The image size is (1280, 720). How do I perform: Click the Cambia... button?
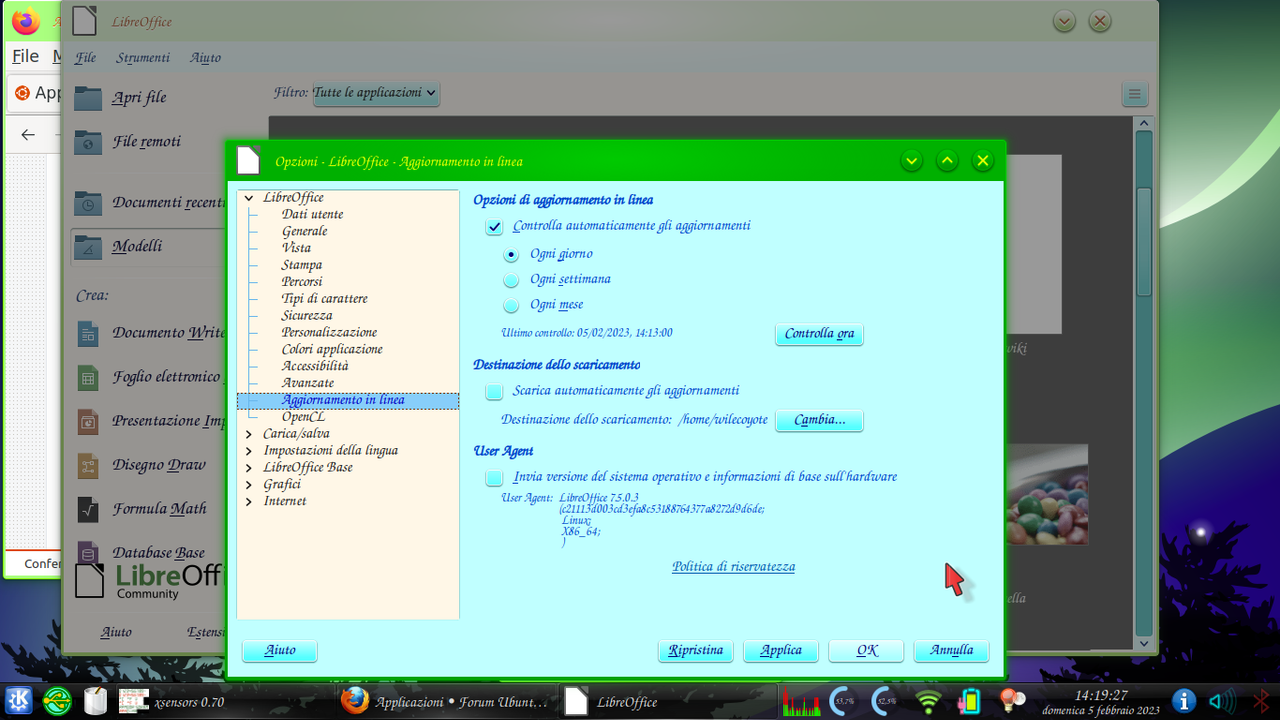click(x=819, y=420)
